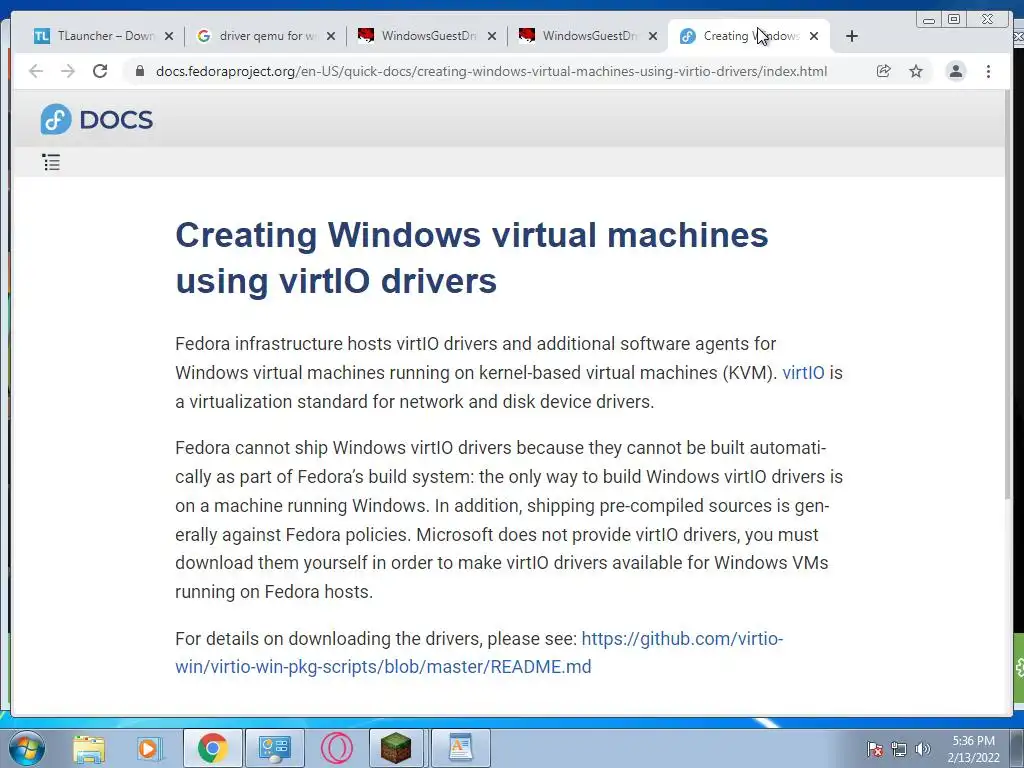Open the Minecraft block taskbar icon

click(396, 748)
